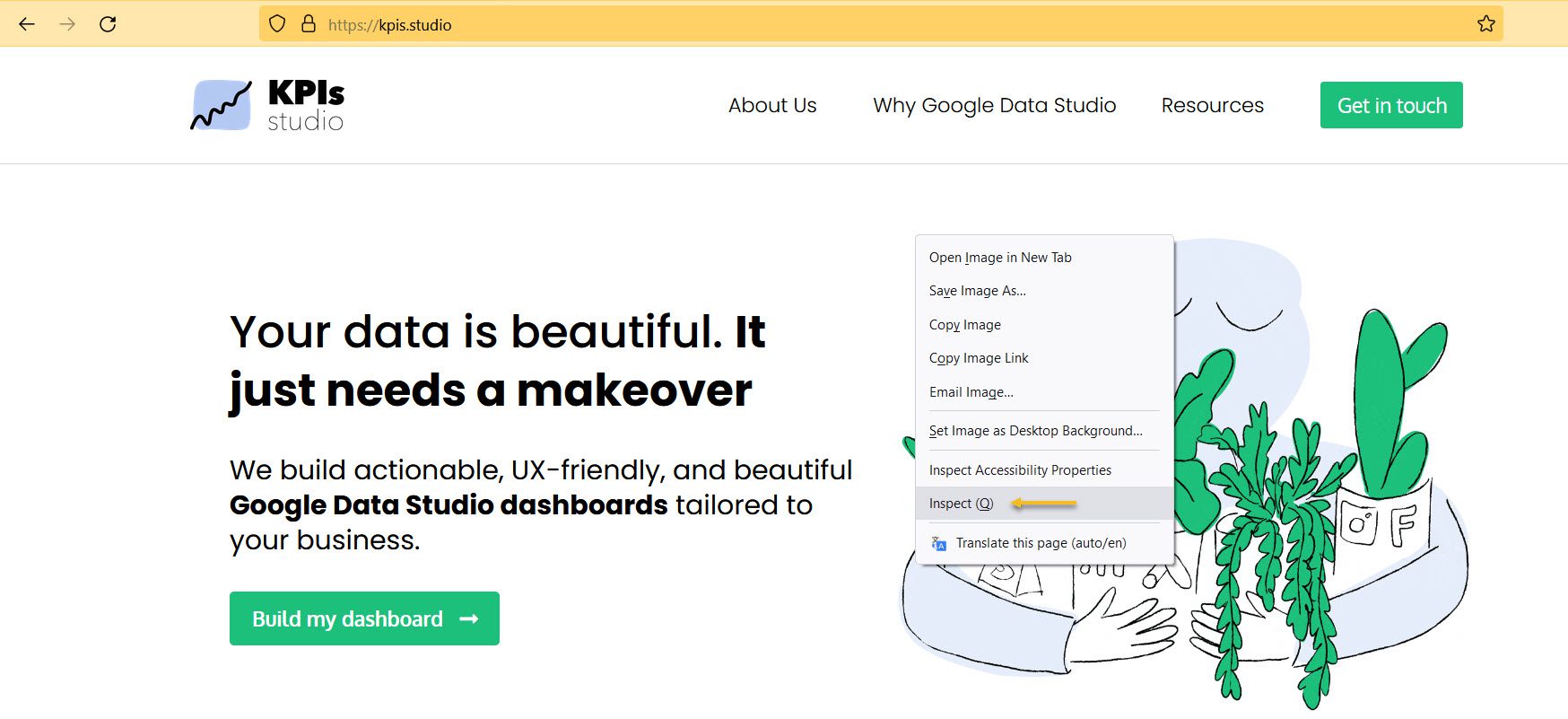Choose Open Image in New Tab
The image size is (1568, 719).
point(1045,258)
